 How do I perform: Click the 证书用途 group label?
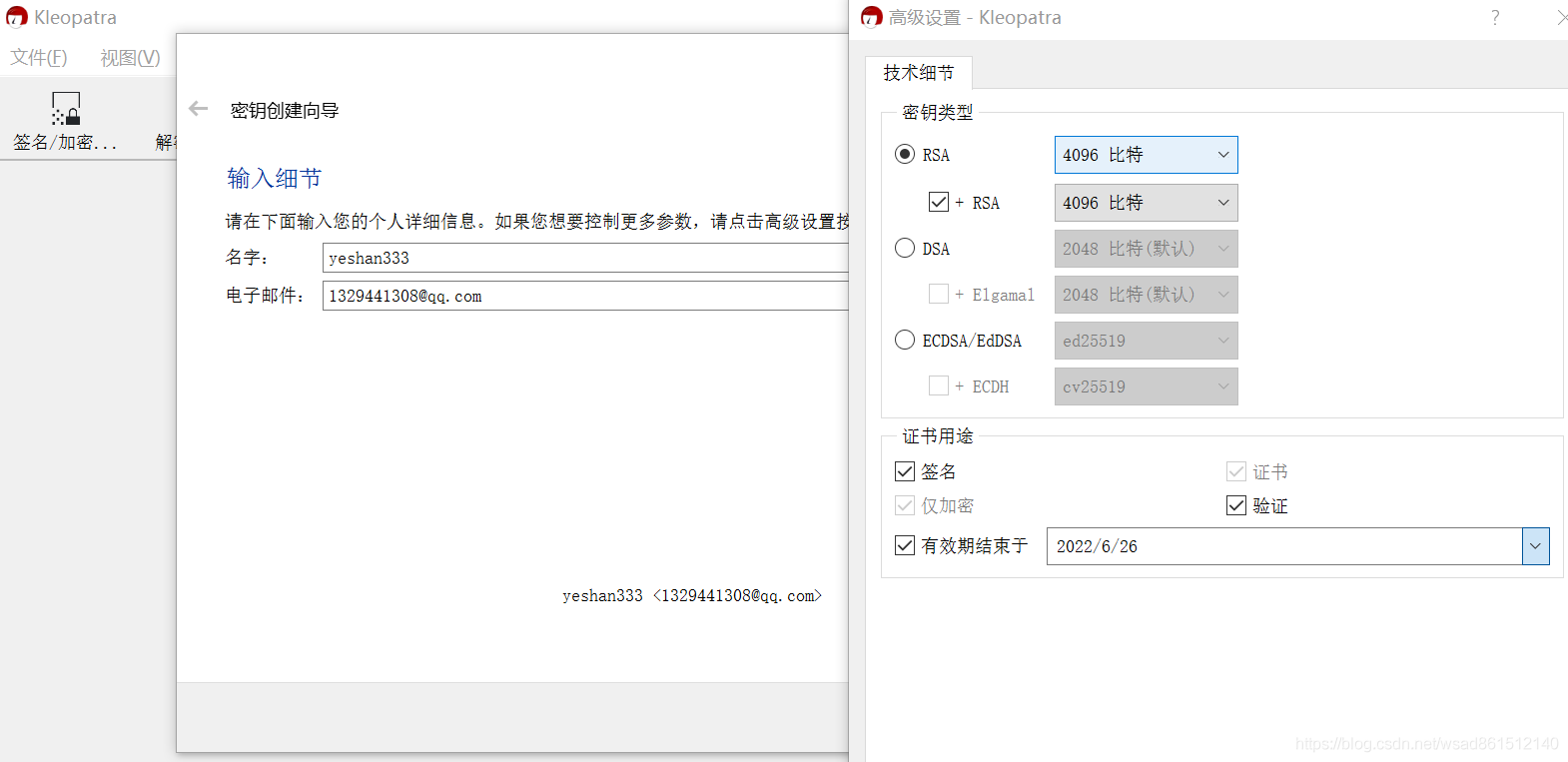pos(937,436)
